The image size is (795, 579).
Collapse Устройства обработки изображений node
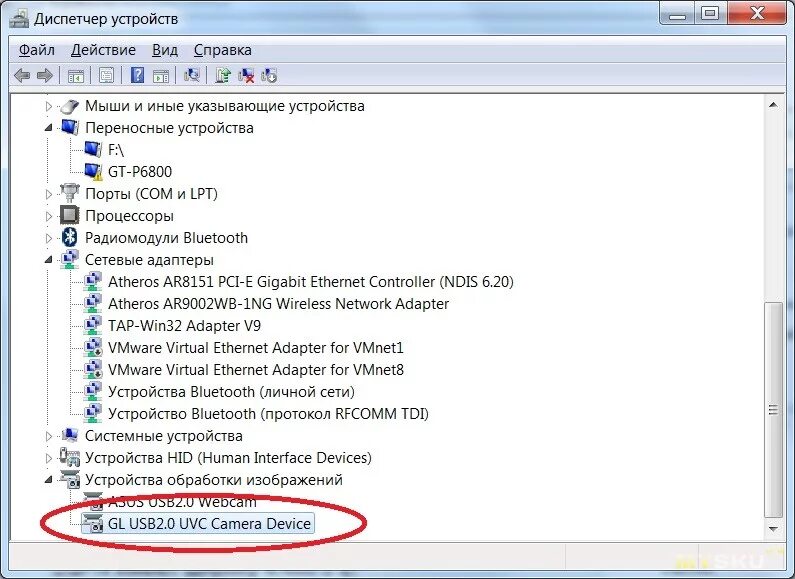point(49,480)
